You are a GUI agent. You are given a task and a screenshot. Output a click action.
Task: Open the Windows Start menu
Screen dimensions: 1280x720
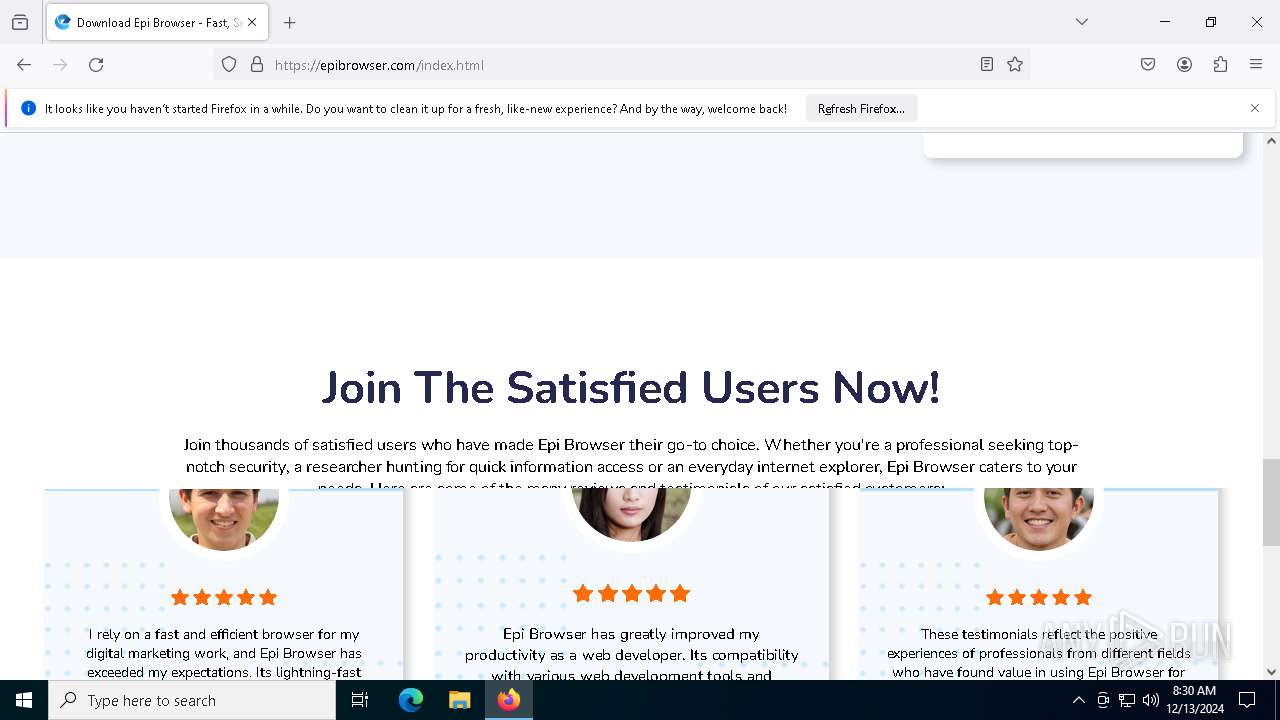coord(24,700)
